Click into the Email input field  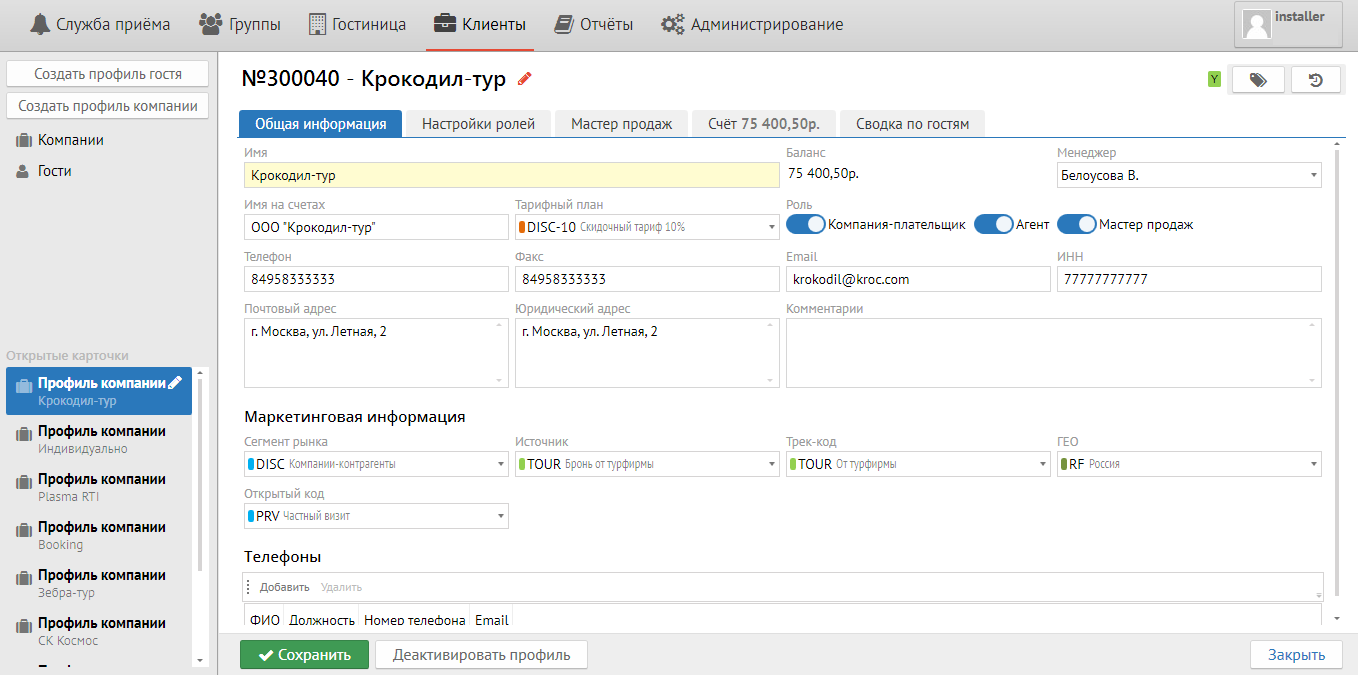[x=917, y=280]
